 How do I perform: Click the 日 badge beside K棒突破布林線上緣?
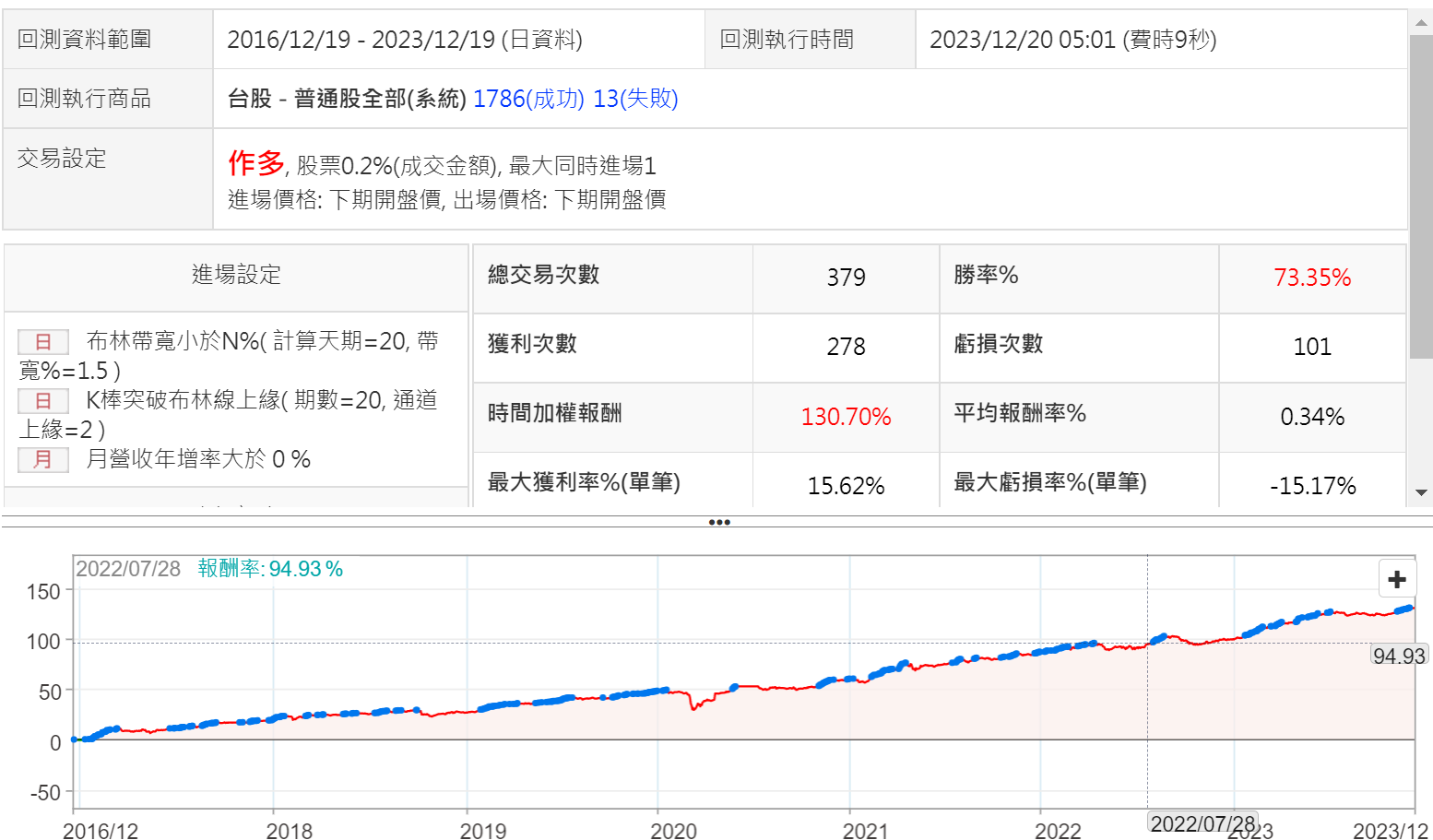43,401
